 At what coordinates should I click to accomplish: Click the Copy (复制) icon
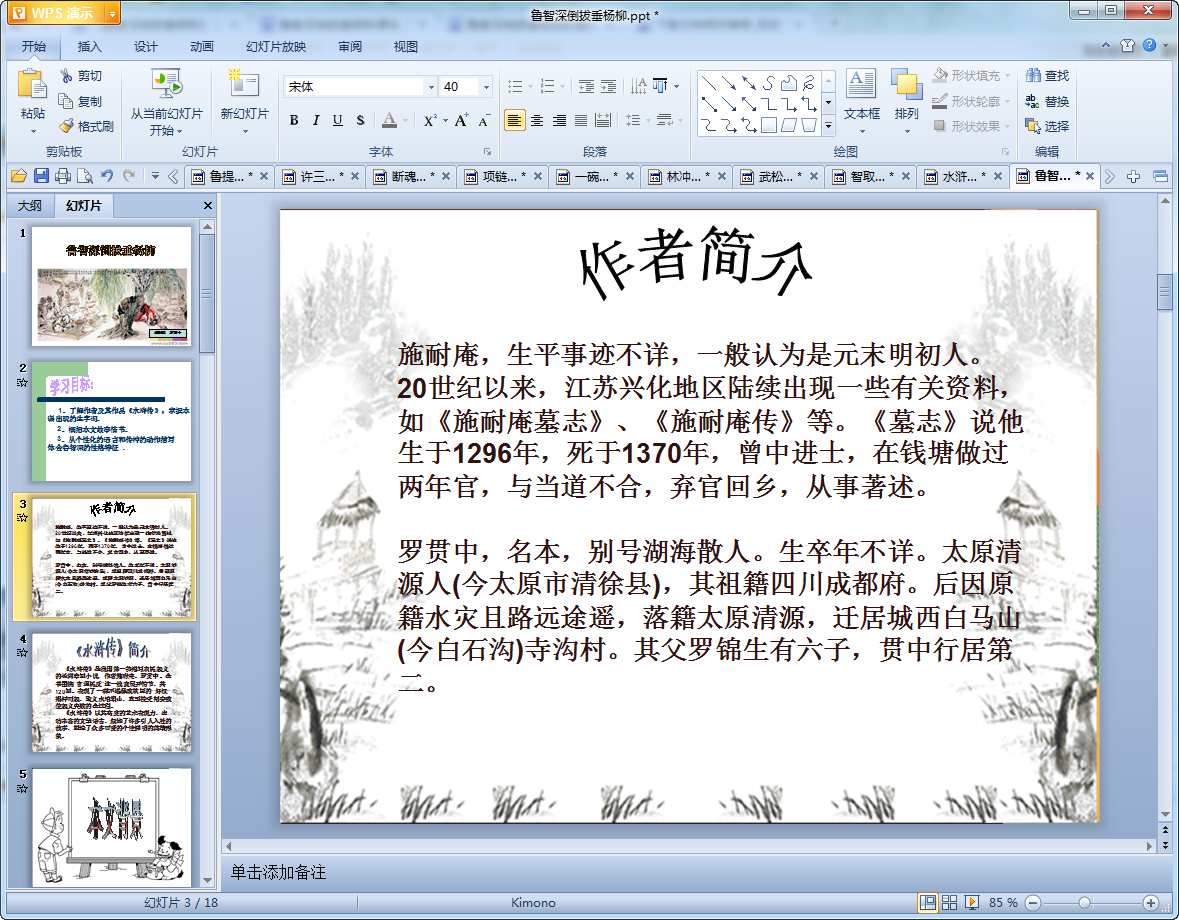pyautogui.click(x=66, y=101)
